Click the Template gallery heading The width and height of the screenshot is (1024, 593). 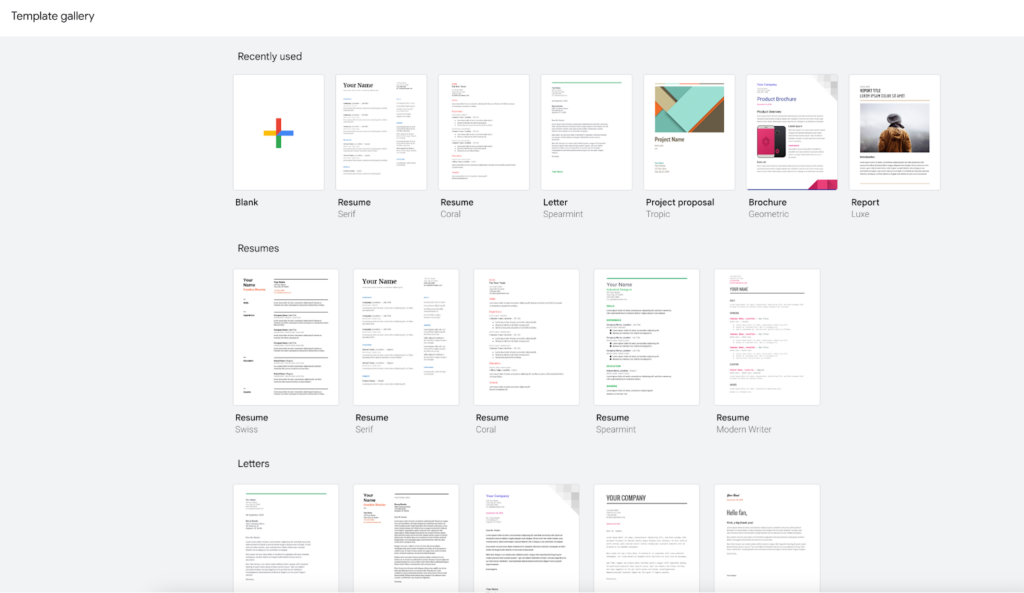(53, 16)
